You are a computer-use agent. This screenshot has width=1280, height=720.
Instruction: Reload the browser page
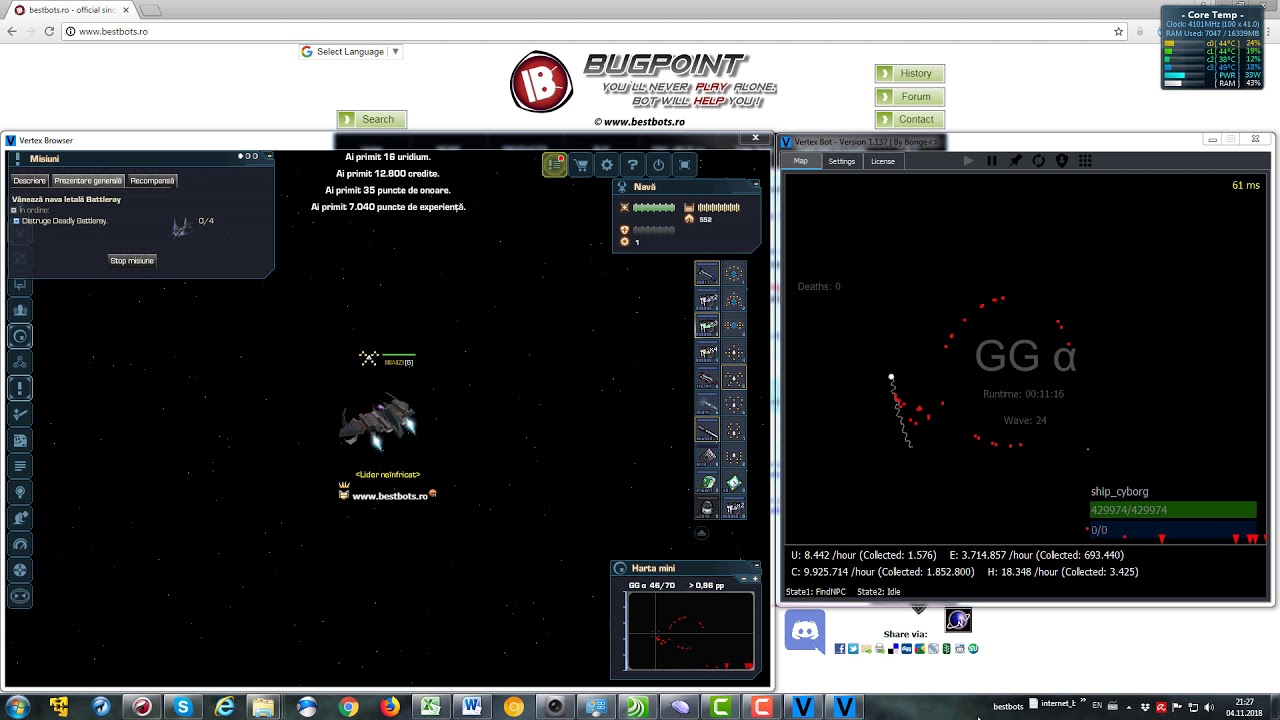[49, 31]
